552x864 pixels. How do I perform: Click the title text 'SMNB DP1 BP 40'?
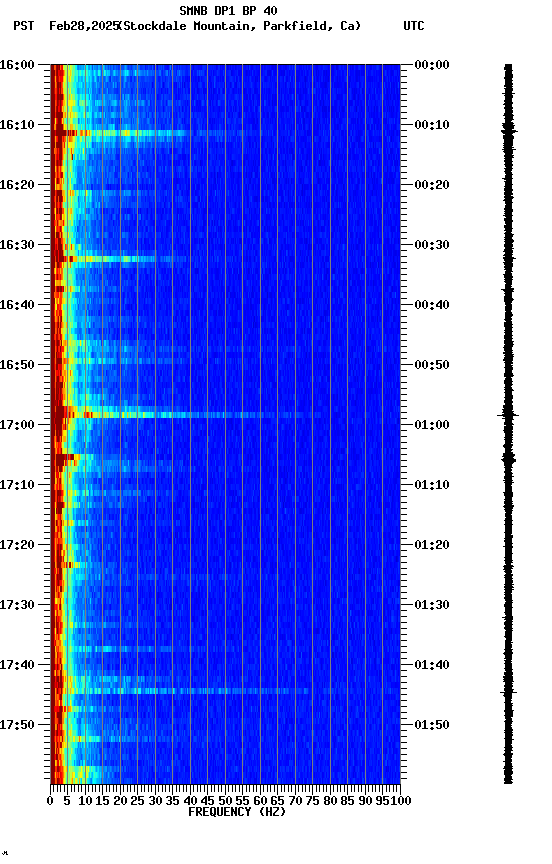point(228,11)
